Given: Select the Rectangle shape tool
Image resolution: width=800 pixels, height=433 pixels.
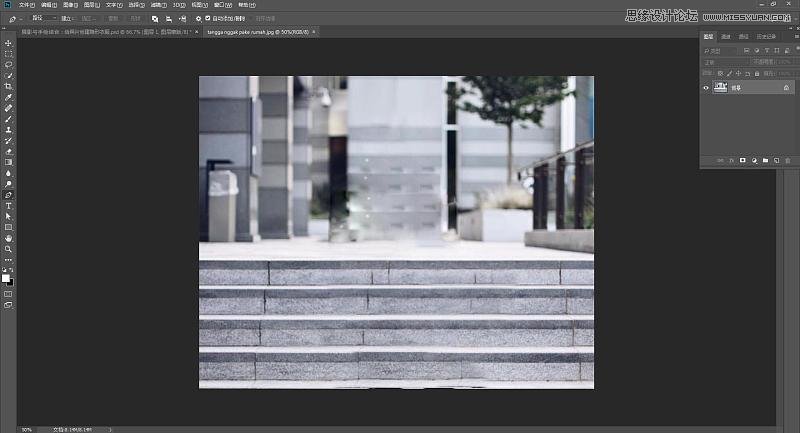Looking at the screenshot, I should [x=8, y=227].
